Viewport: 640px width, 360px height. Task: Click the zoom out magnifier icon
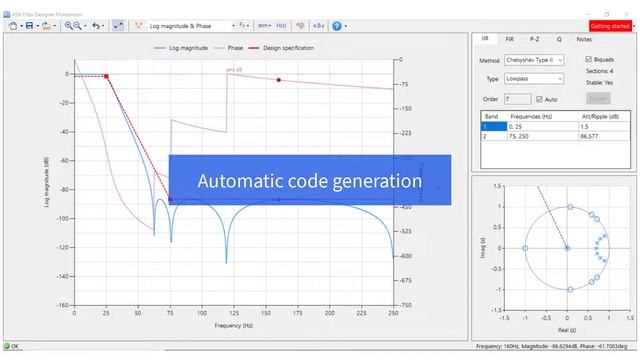tap(77, 26)
